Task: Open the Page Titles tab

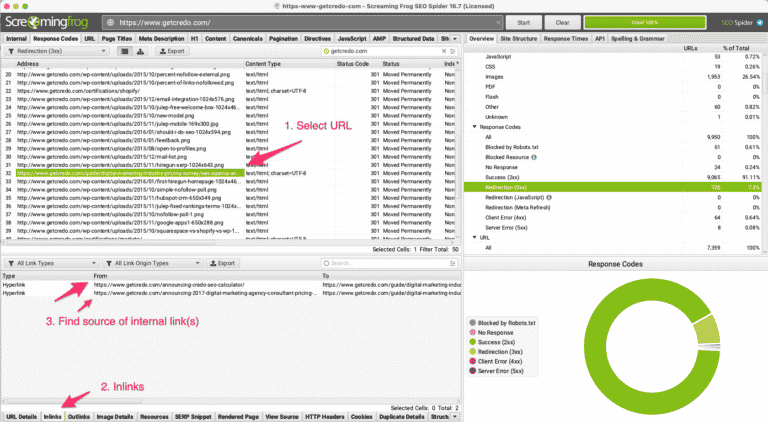Action: pyautogui.click(x=117, y=38)
